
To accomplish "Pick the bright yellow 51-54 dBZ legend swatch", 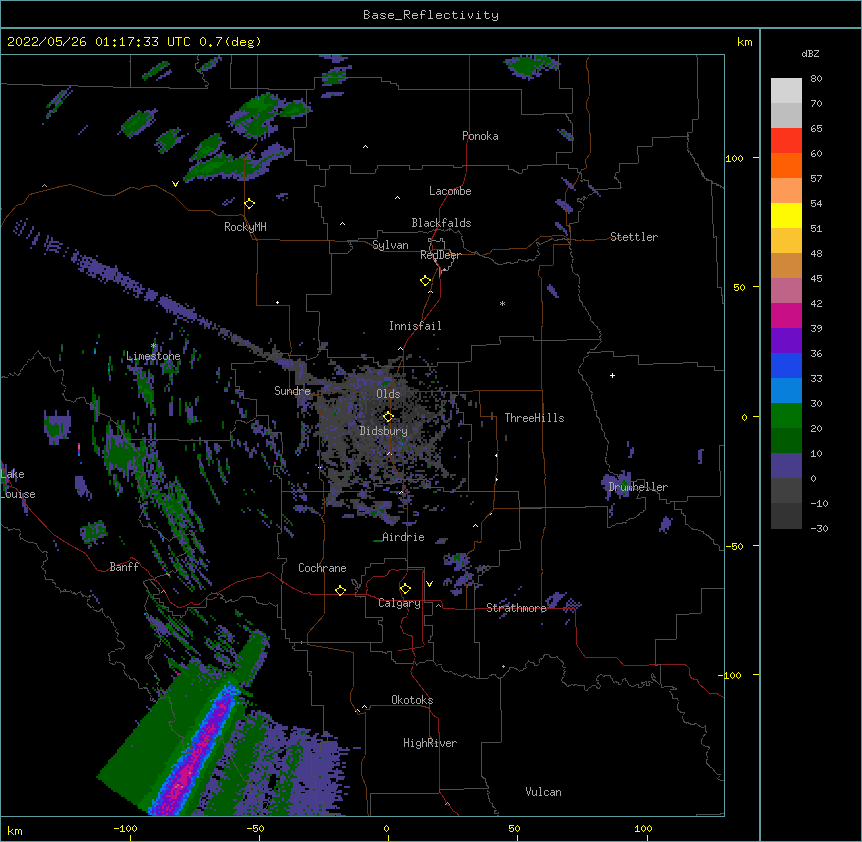I will point(786,216).
